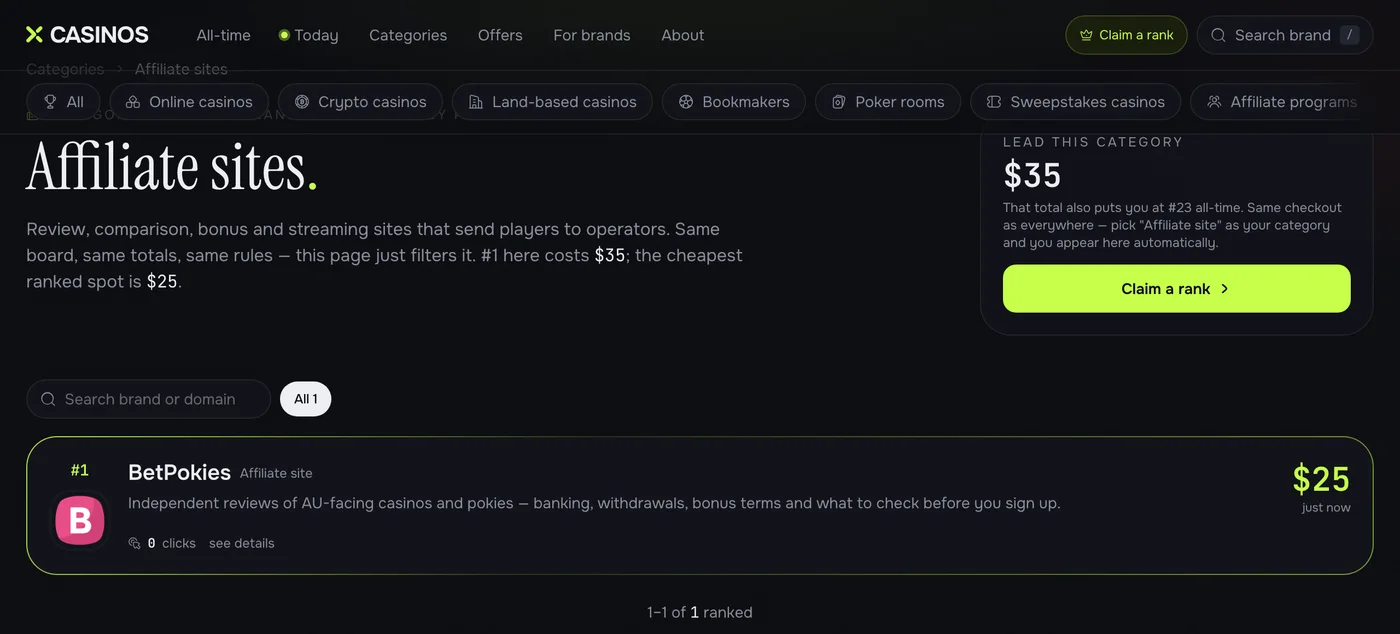Viewport: 1400px width, 634px height.
Task: Click the Sweepstakes casinos ticket icon
Action: pos(994,102)
